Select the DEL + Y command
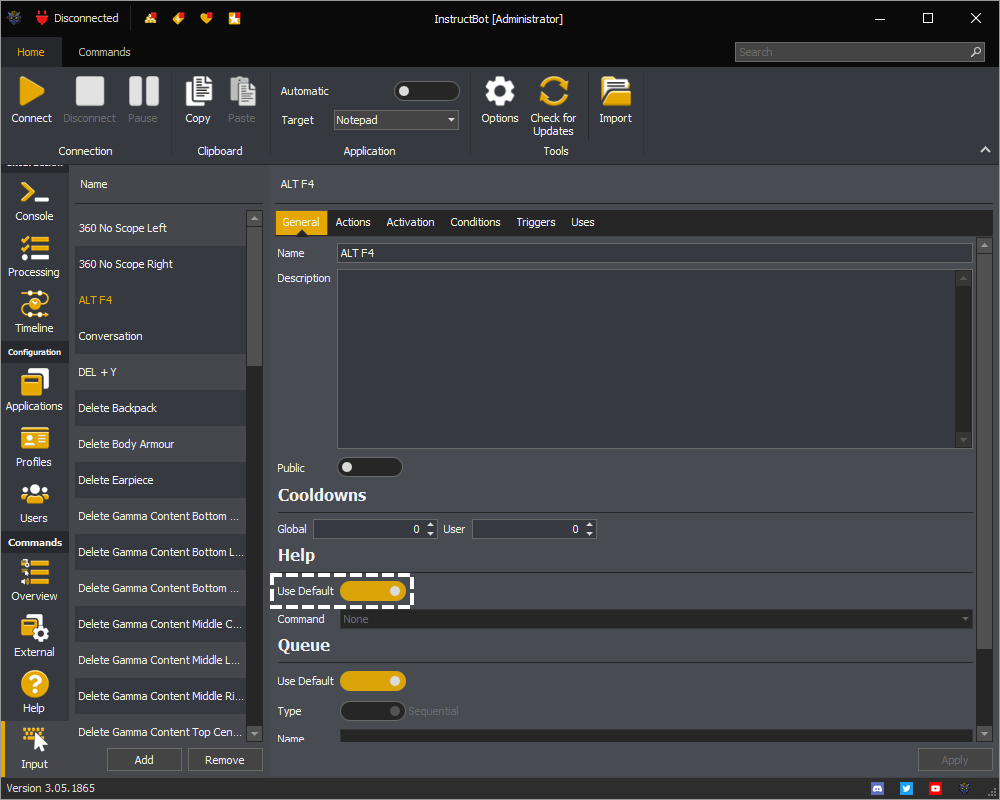The image size is (1000, 800). click(x=160, y=372)
